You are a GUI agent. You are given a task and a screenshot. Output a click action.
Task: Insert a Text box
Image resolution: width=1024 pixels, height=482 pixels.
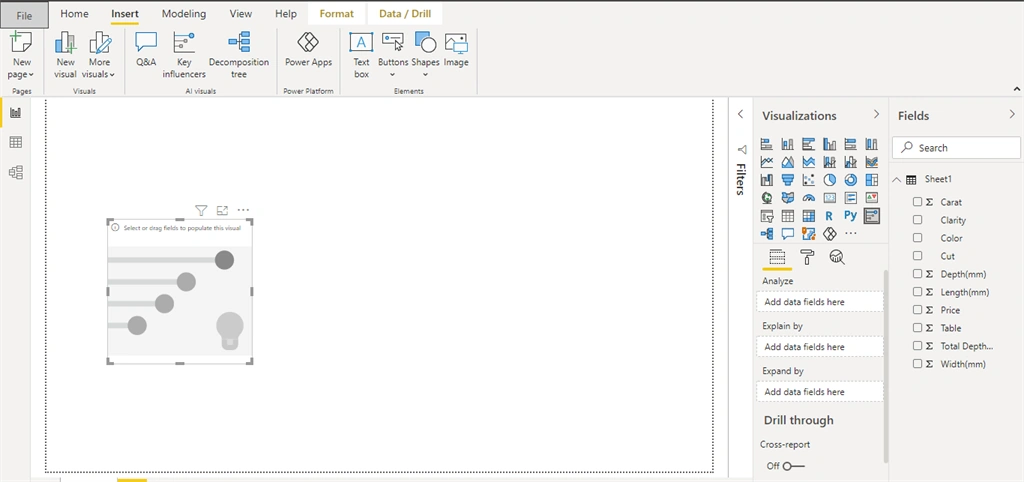[361, 55]
